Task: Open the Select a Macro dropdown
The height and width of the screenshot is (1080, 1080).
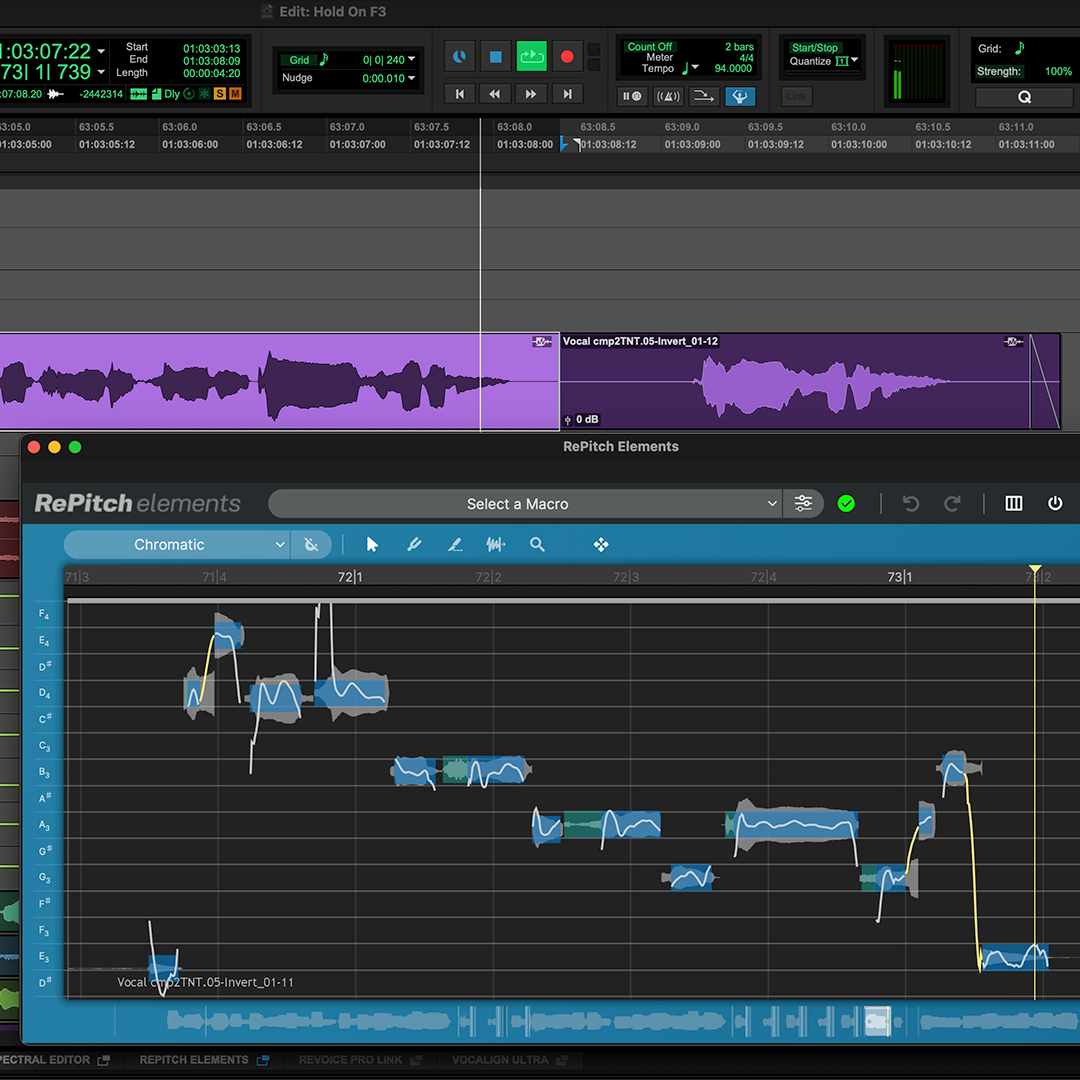Action: click(x=526, y=503)
